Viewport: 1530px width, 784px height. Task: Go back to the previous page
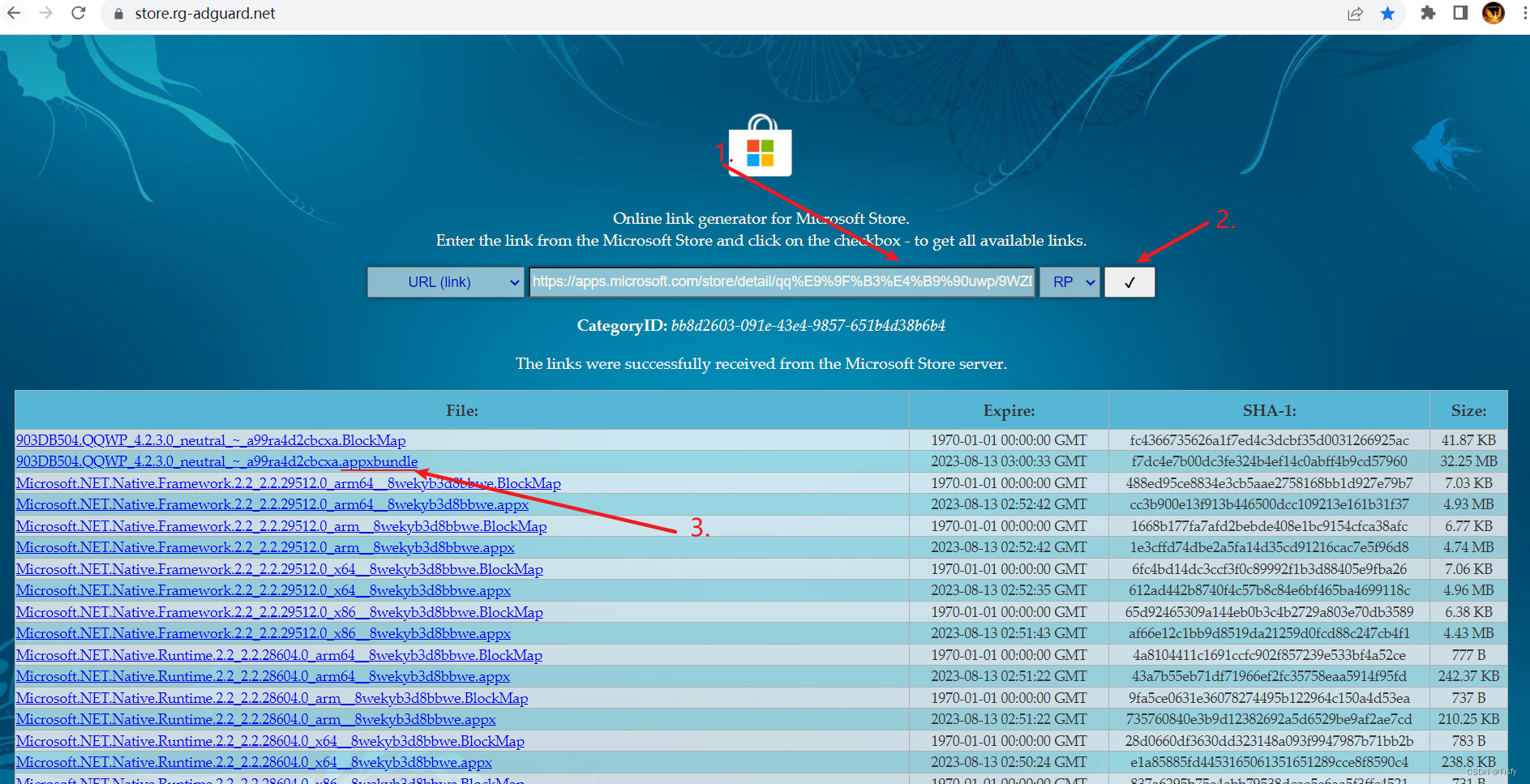point(14,13)
